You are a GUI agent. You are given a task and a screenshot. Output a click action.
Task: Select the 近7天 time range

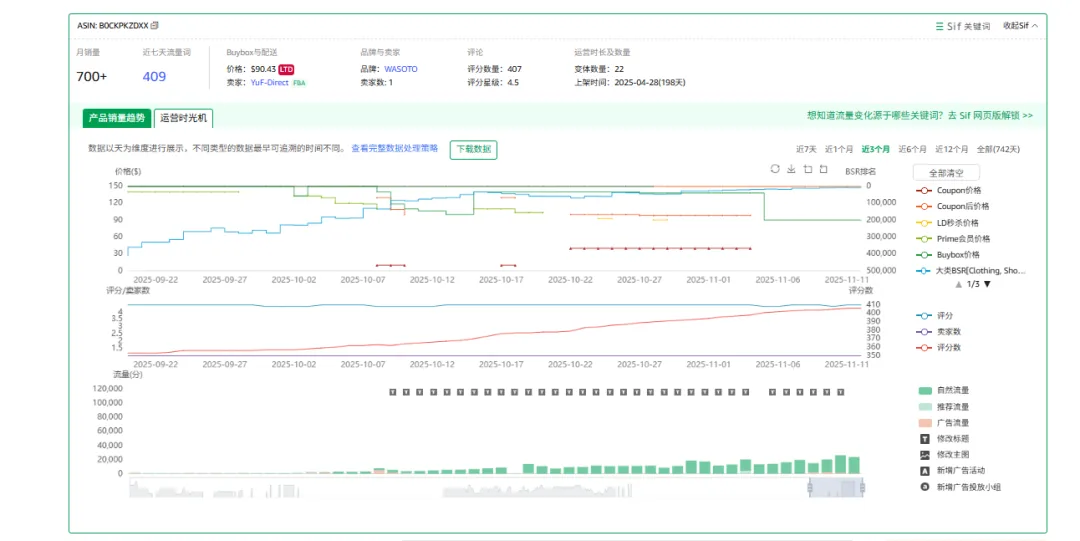(806, 149)
